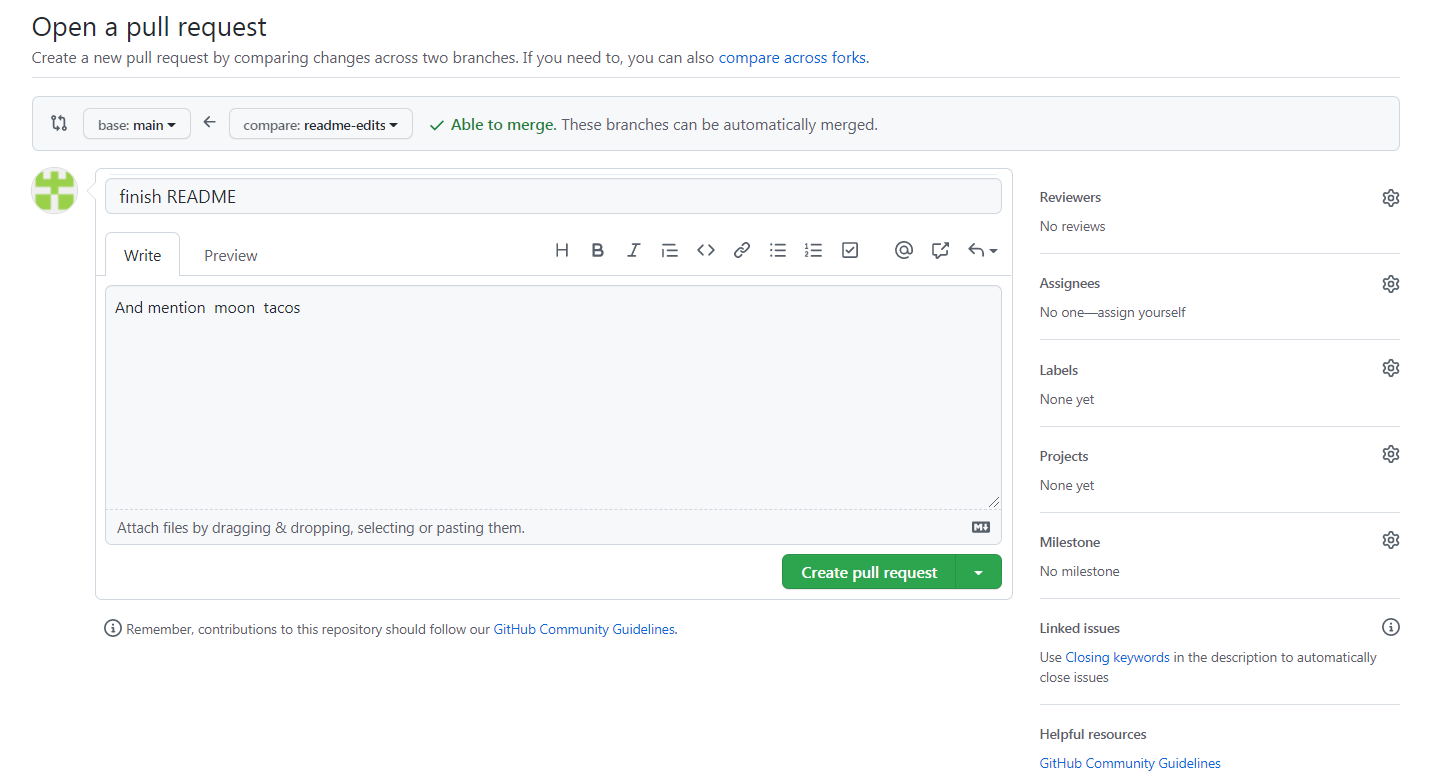Insert a hyperlink into the comment
Viewport: 1444px width, 780px height.
click(x=741, y=250)
